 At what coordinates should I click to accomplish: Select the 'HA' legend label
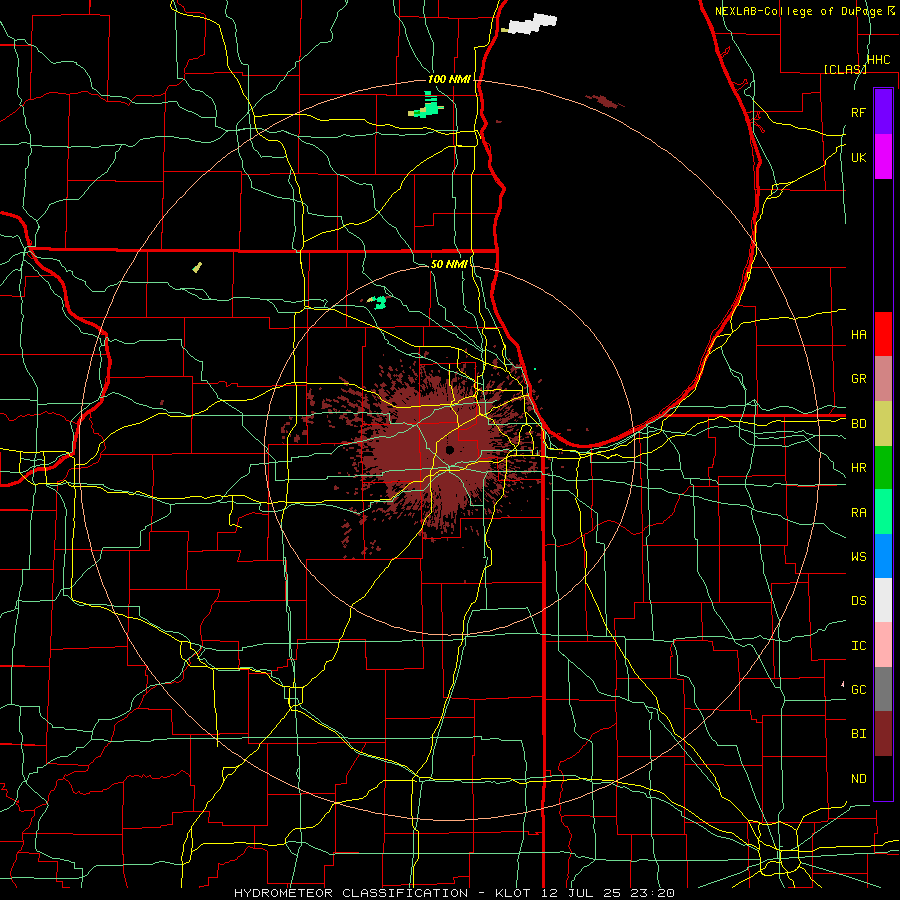(858, 334)
